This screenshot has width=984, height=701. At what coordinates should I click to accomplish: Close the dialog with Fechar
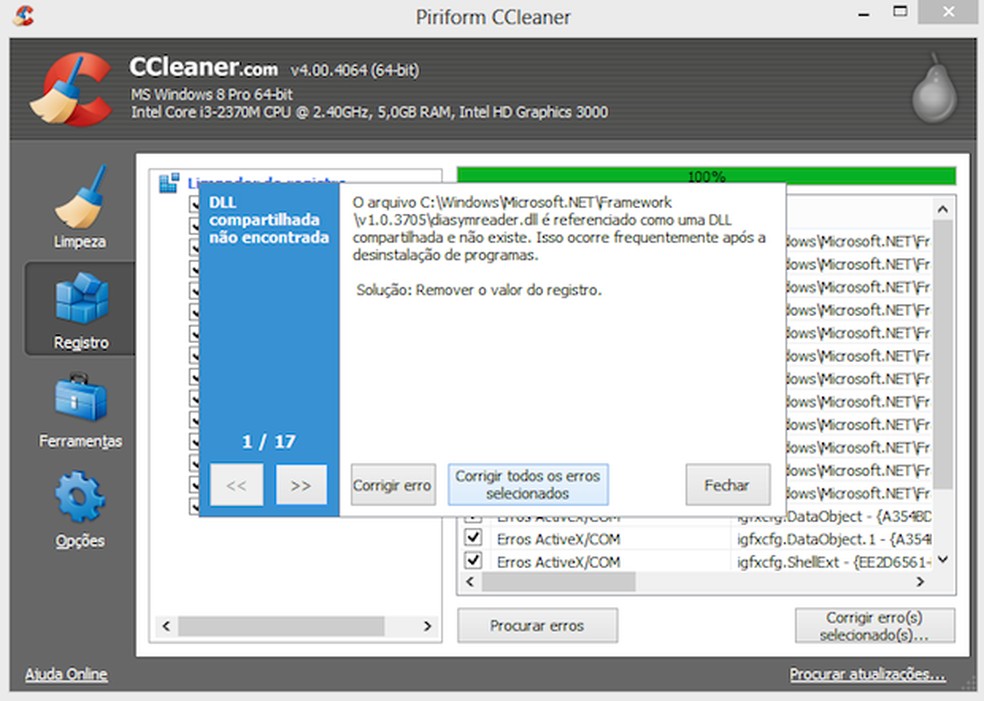coord(727,485)
